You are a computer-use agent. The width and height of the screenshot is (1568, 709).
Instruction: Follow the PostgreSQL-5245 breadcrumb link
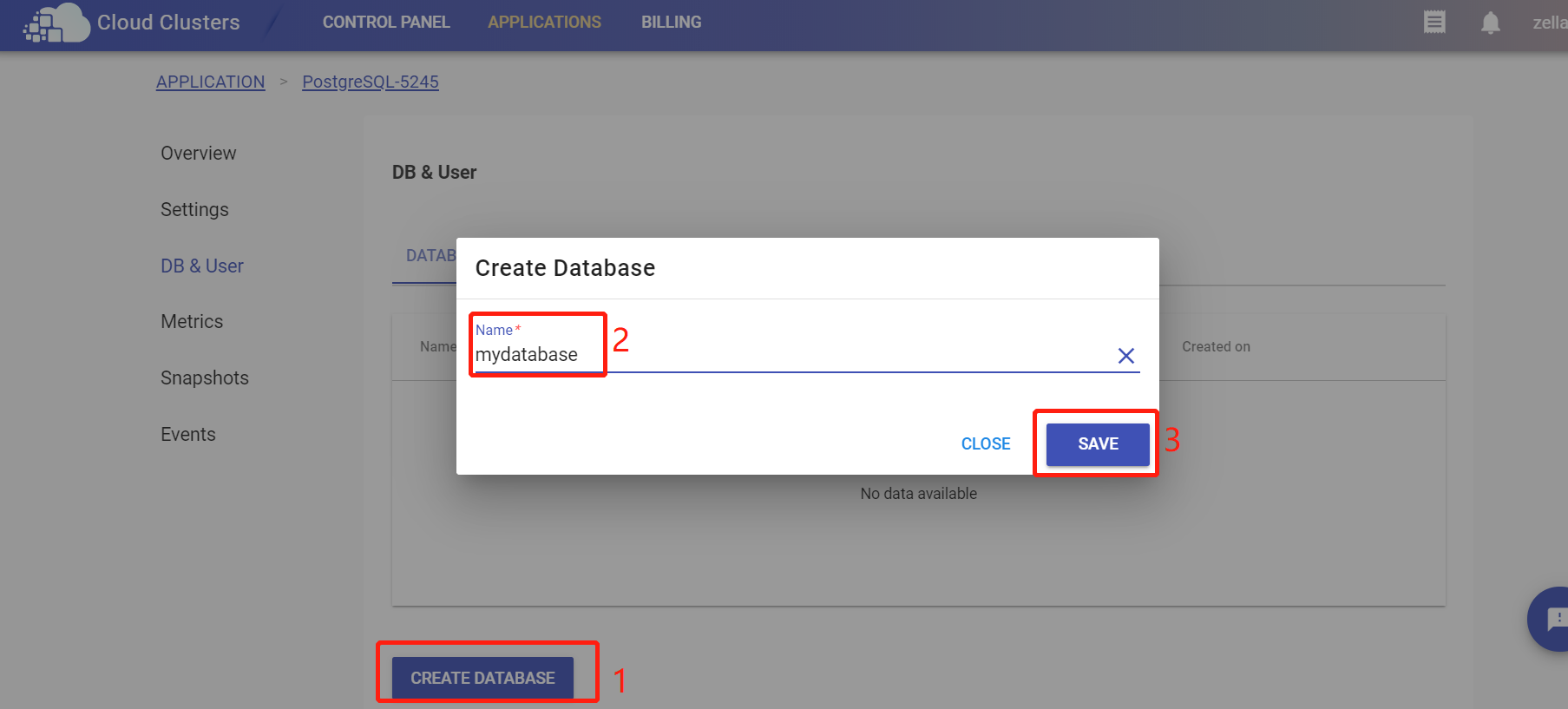click(371, 82)
